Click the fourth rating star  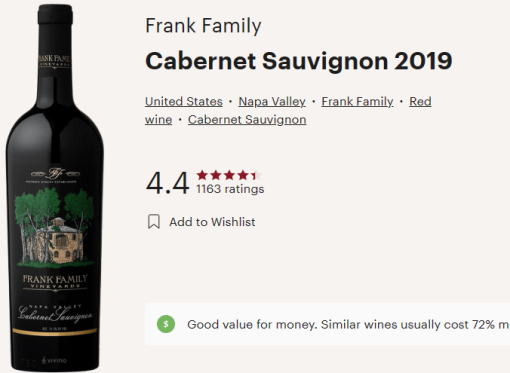coord(243,175)
